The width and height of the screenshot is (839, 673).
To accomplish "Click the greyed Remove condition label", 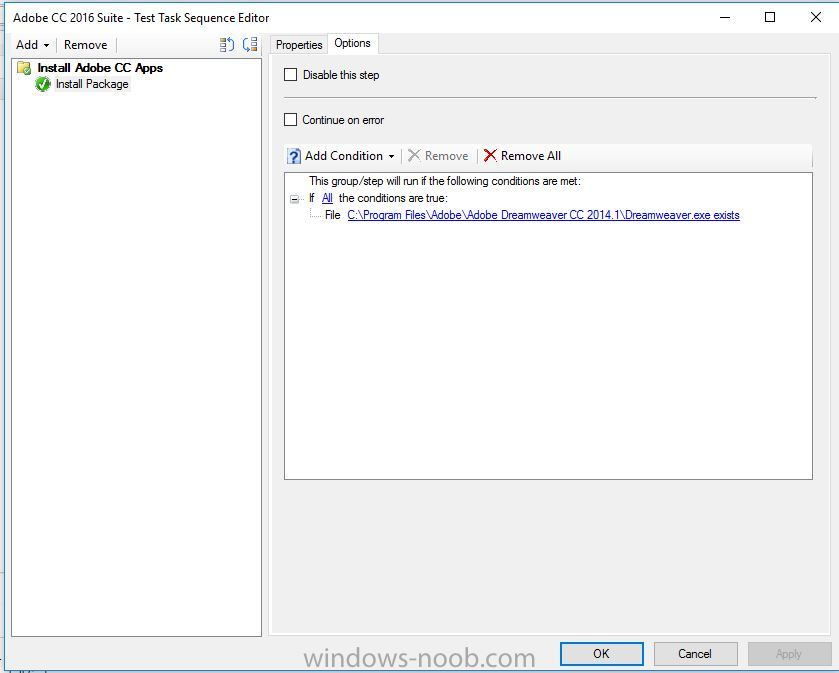I will [446, 156].
